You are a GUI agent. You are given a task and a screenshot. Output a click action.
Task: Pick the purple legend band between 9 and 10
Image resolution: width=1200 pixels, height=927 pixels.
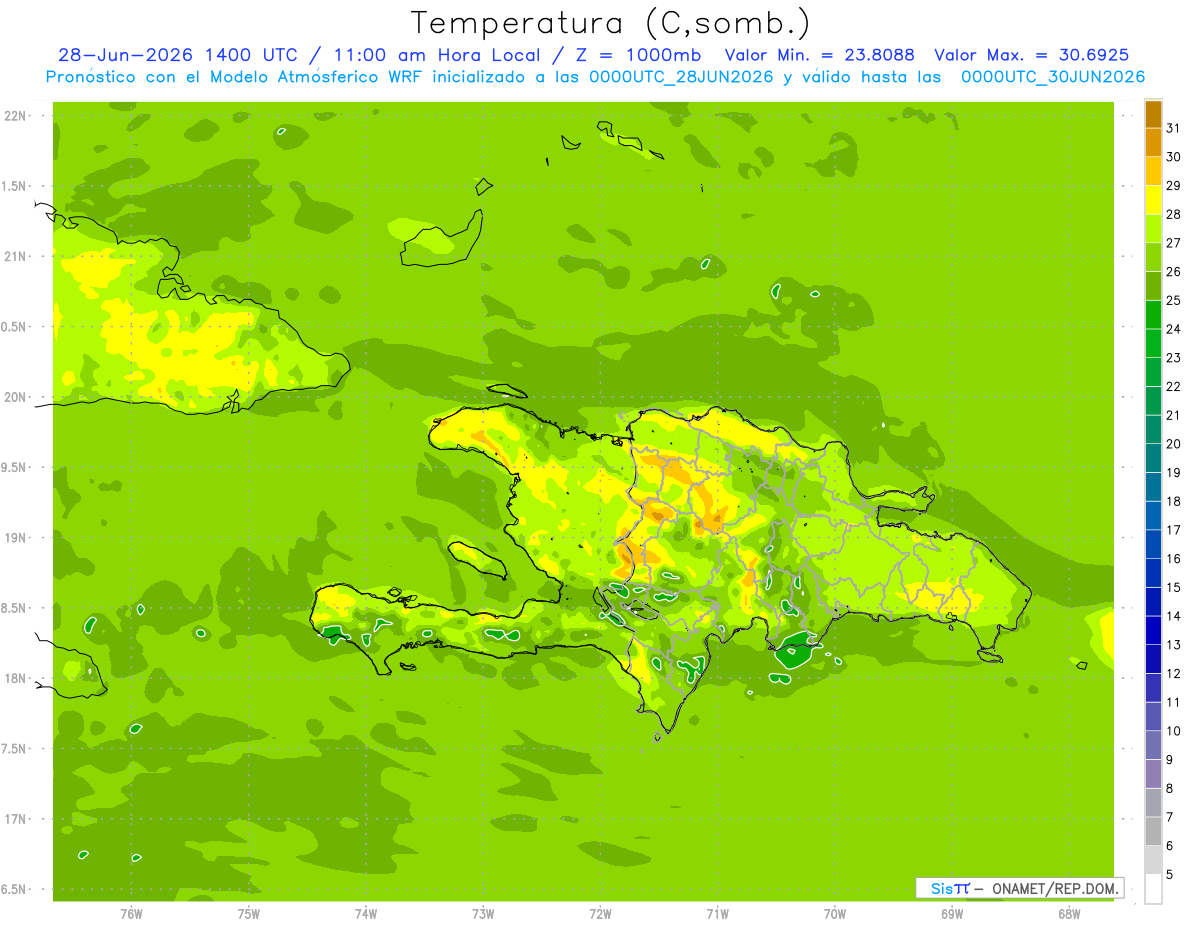[1153, 745]
